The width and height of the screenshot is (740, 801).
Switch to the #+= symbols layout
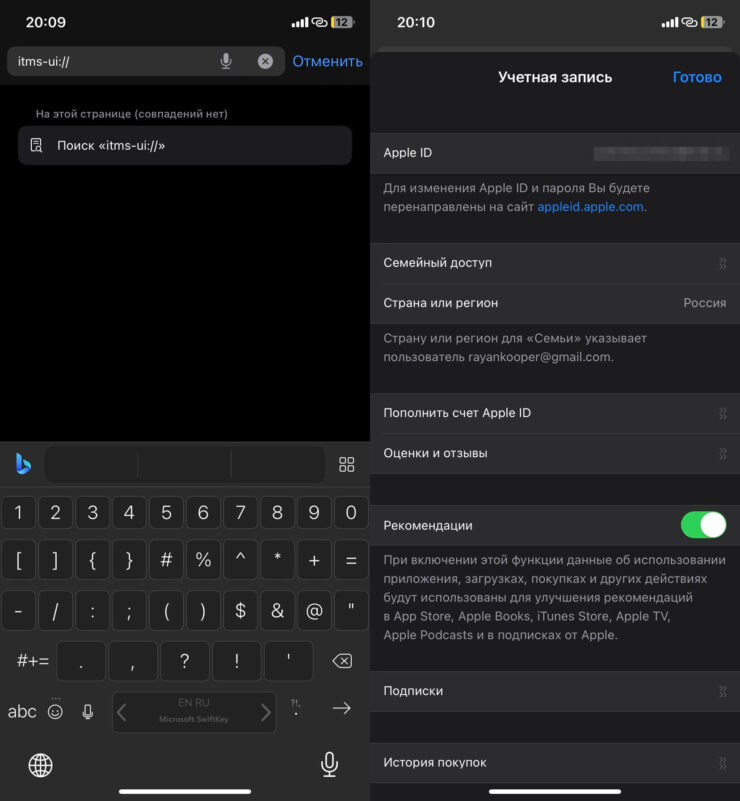click(33, 661)
